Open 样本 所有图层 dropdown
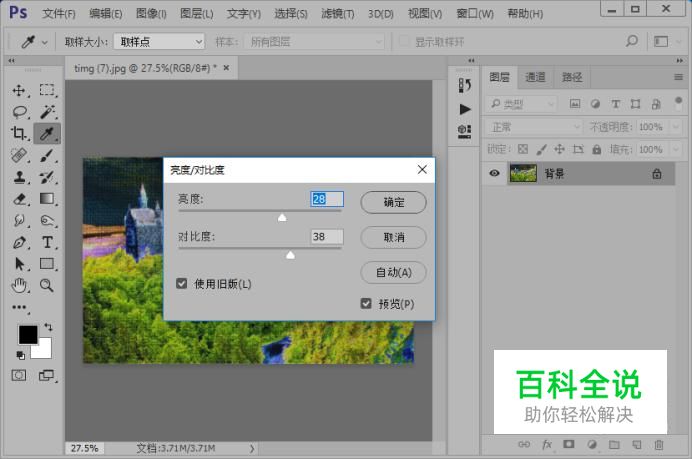692x459 pixels. (315, 41)
